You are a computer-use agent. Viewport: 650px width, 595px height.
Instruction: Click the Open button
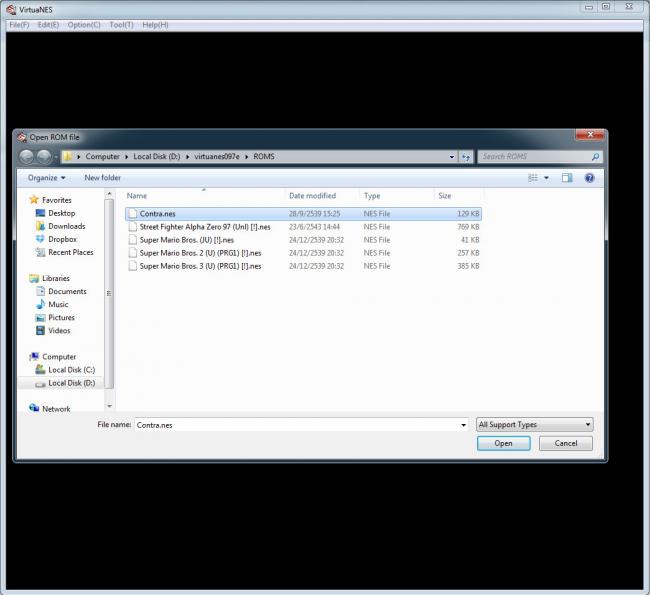click(504, 443)
